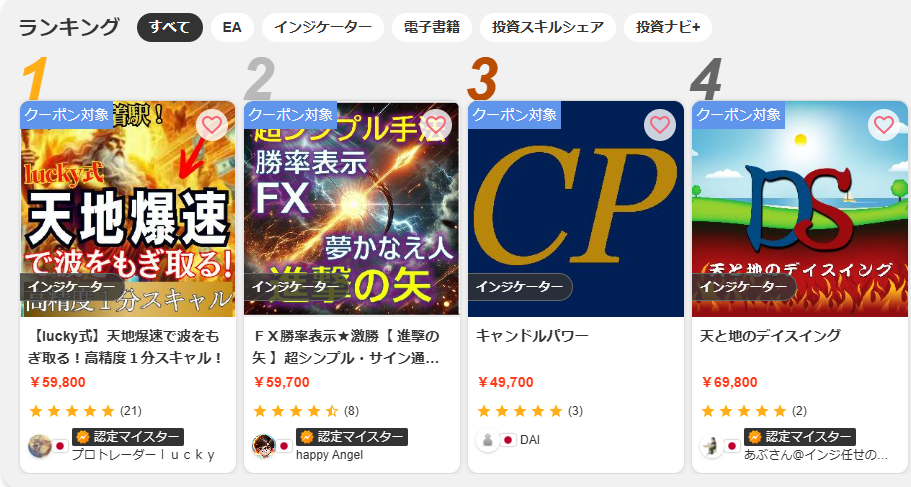Favorite the lucky式 天地爆速 product with heart icon
Image resolution: width=911 pixels, height=487 pixels.
coord(212,125)
